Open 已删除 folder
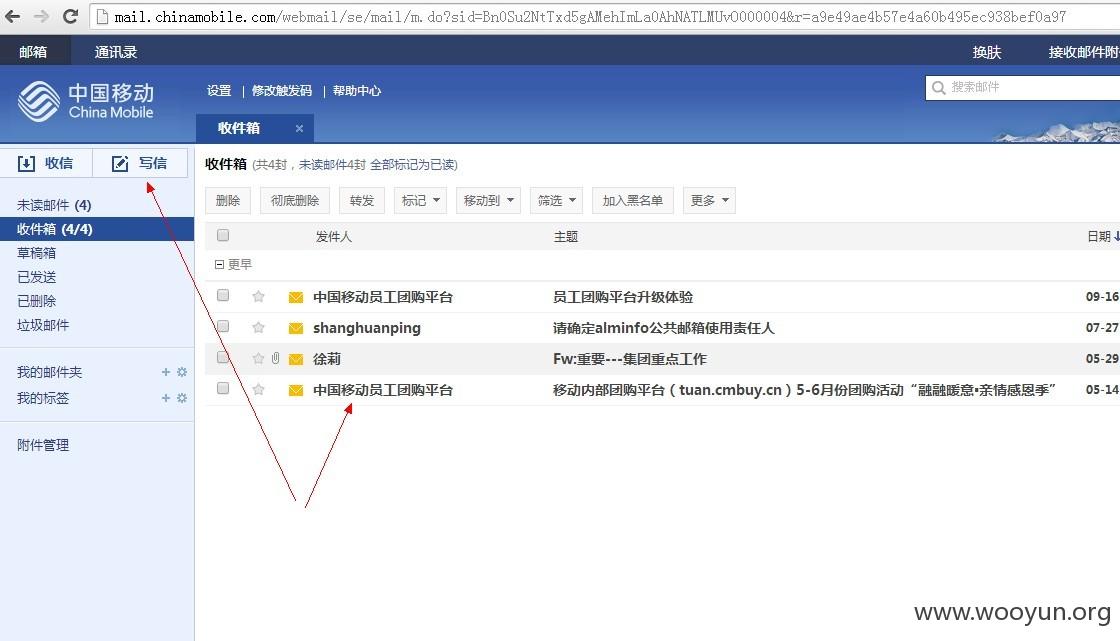This screenshot has height=641, width=1120. pyautogui.click(x=36, y=301)
